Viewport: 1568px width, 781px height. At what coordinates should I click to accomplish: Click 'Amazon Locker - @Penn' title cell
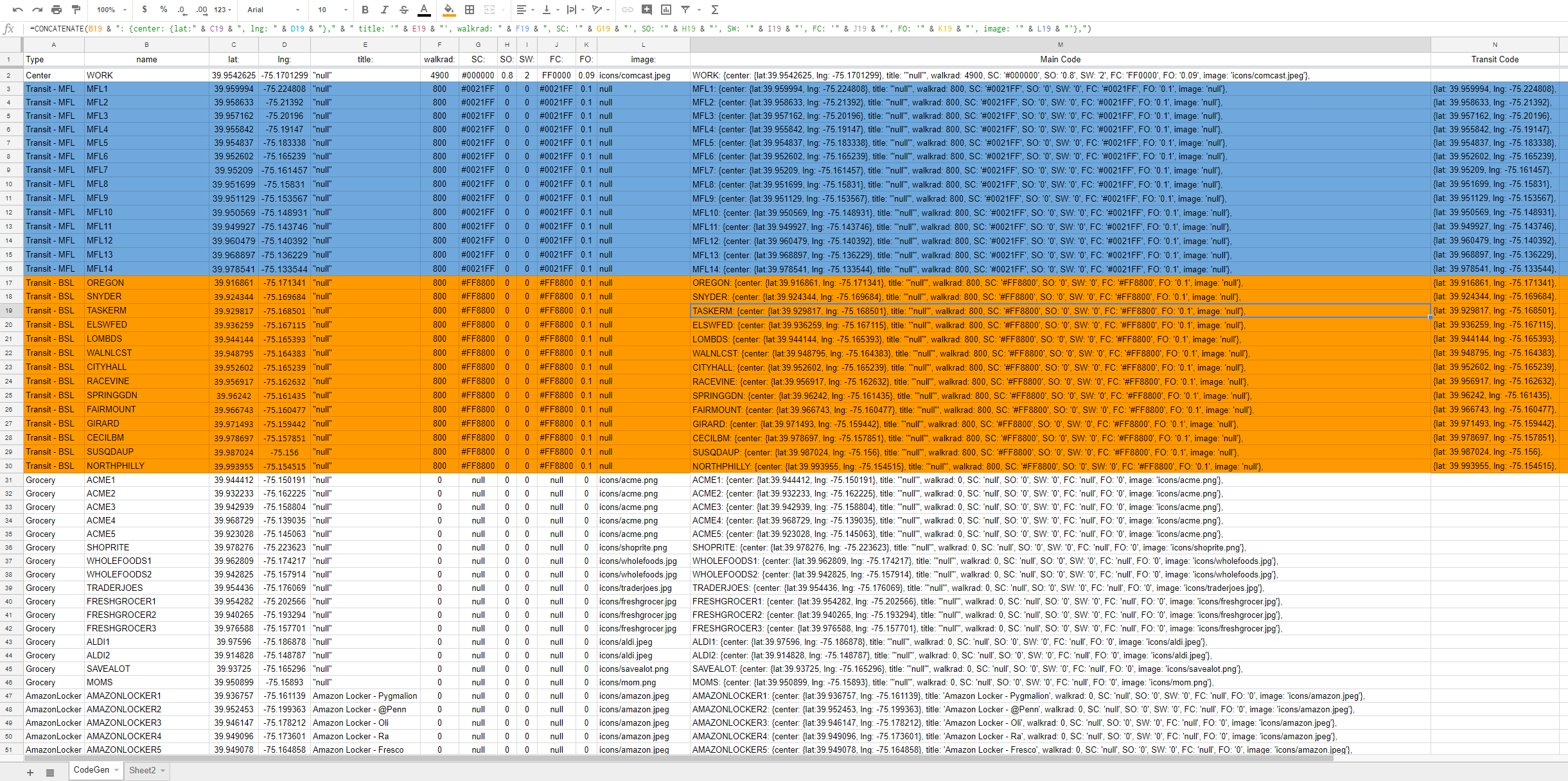[365, 709]
